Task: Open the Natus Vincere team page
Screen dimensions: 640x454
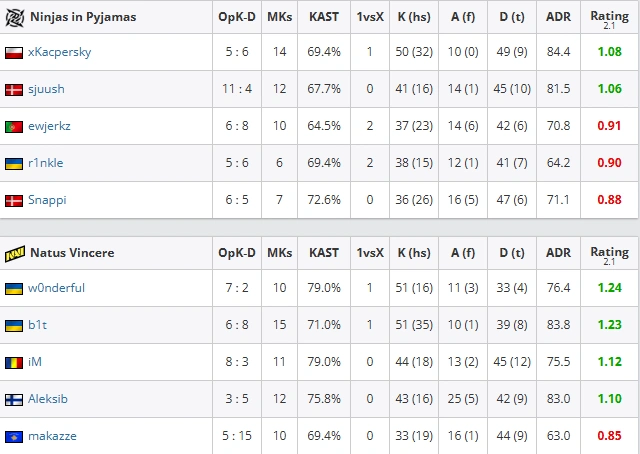Action: pos(72,253)
